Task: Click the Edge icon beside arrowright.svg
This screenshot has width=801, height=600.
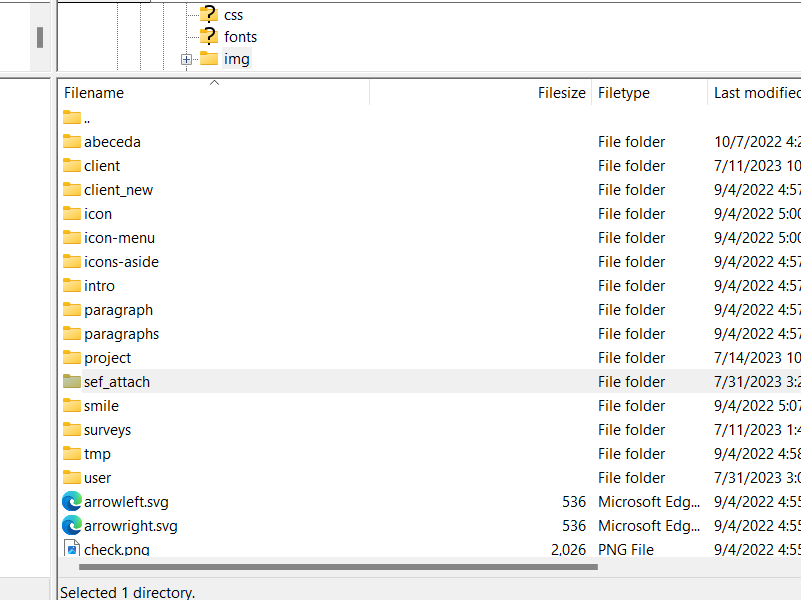Action: pos(72,526)
